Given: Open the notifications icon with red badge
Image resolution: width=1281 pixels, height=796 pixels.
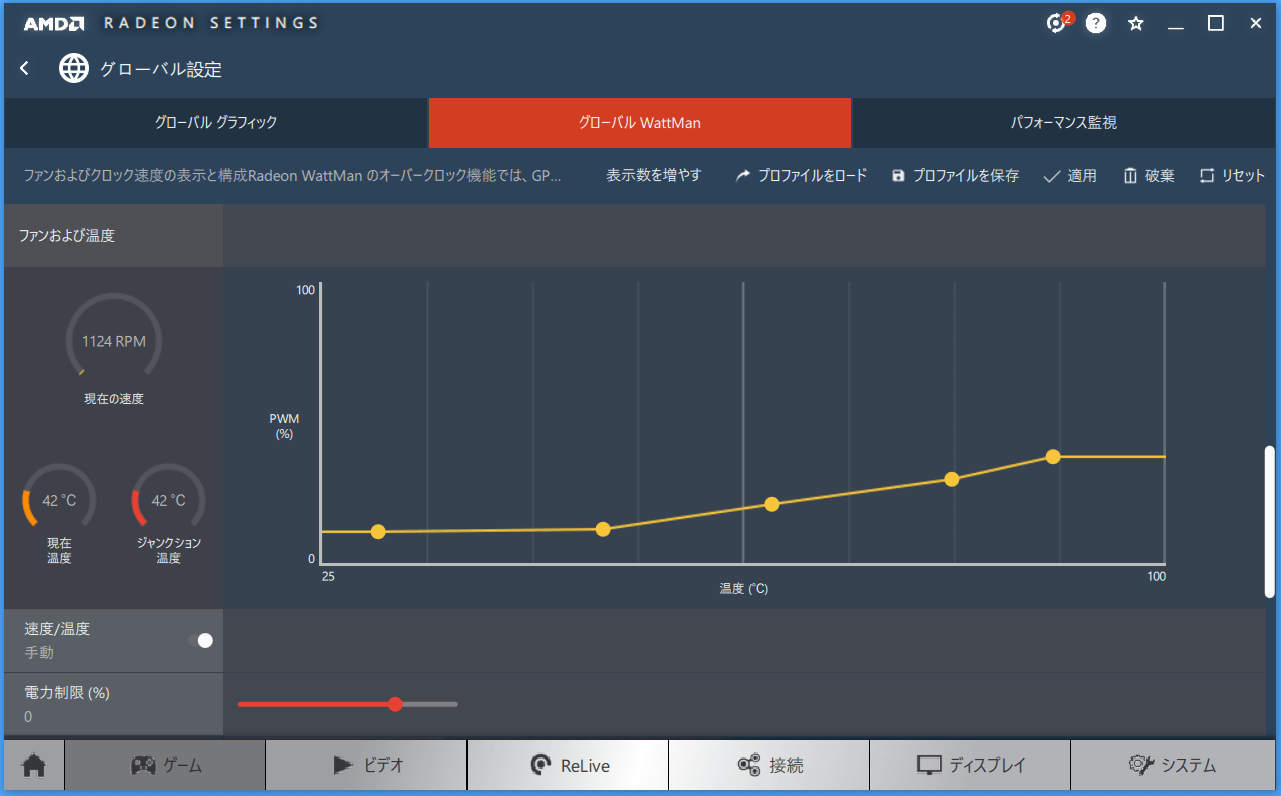Looking at the screenshot, I should pos(1058,22).
